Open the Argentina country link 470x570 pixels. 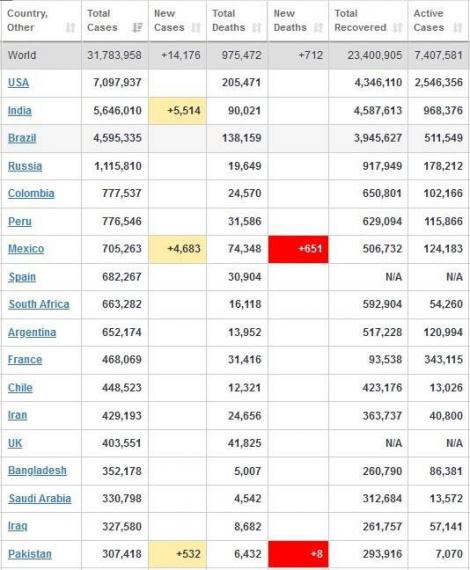(32, 333)
